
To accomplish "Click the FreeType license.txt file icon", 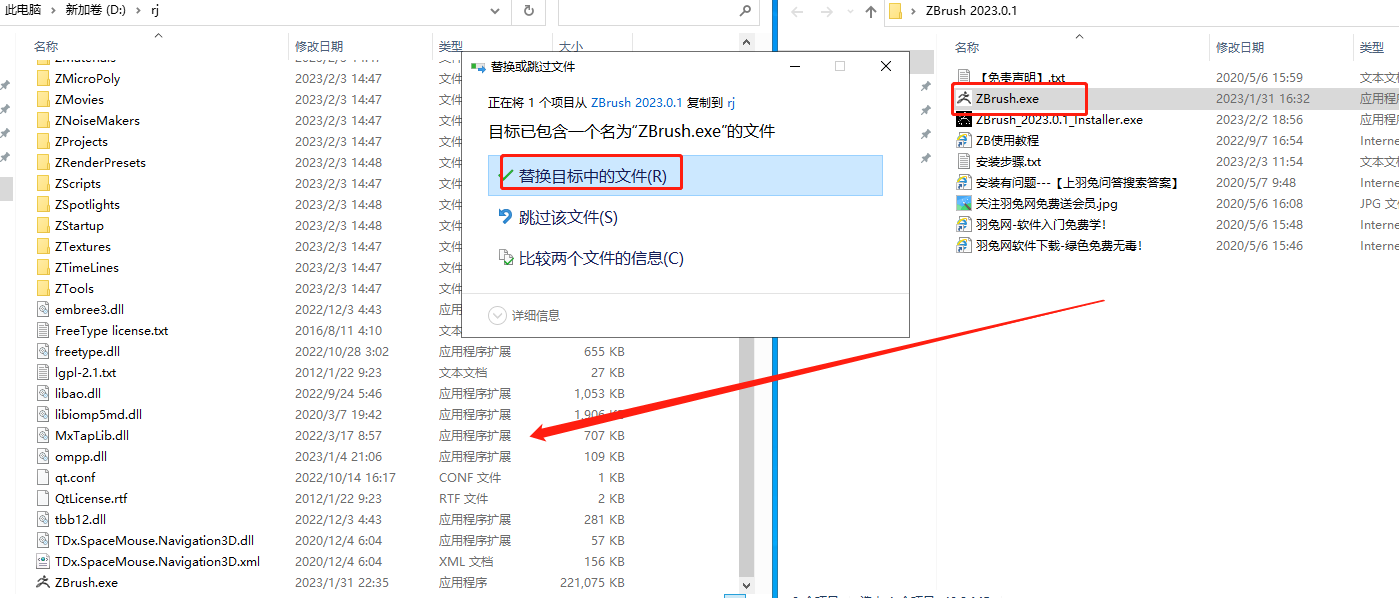I will tap(43, 330).
